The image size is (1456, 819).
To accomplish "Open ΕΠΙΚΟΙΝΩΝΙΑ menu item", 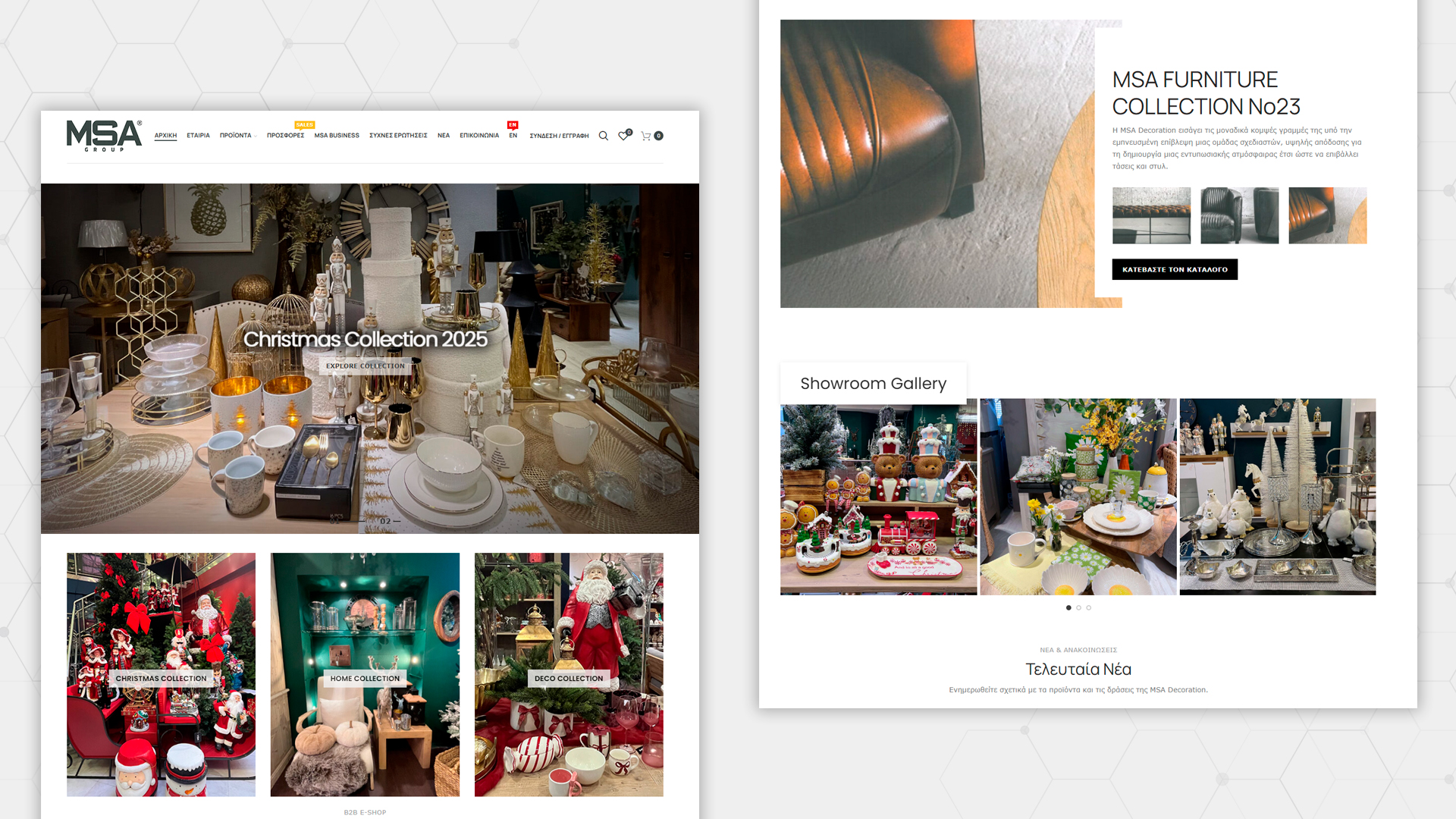I will tap(479, 136).
